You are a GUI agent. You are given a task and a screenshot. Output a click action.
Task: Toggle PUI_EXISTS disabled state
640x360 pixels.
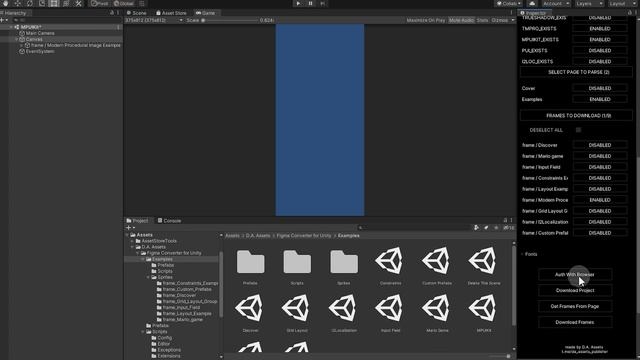[600, 51]
